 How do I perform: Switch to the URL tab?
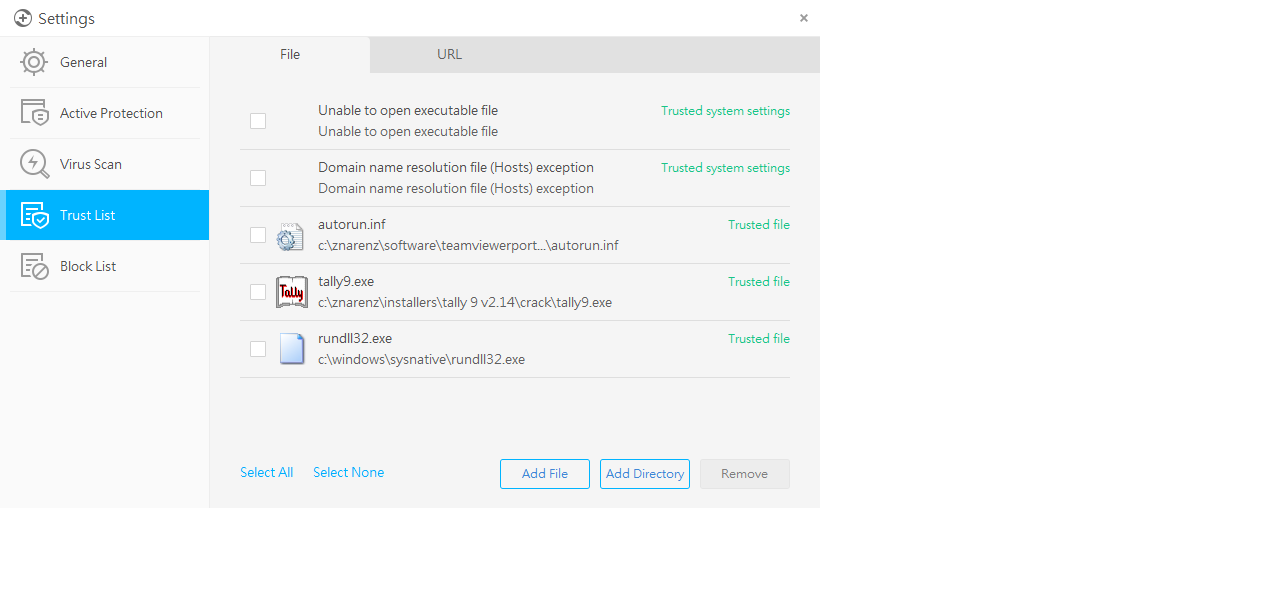tap(449, 55)
